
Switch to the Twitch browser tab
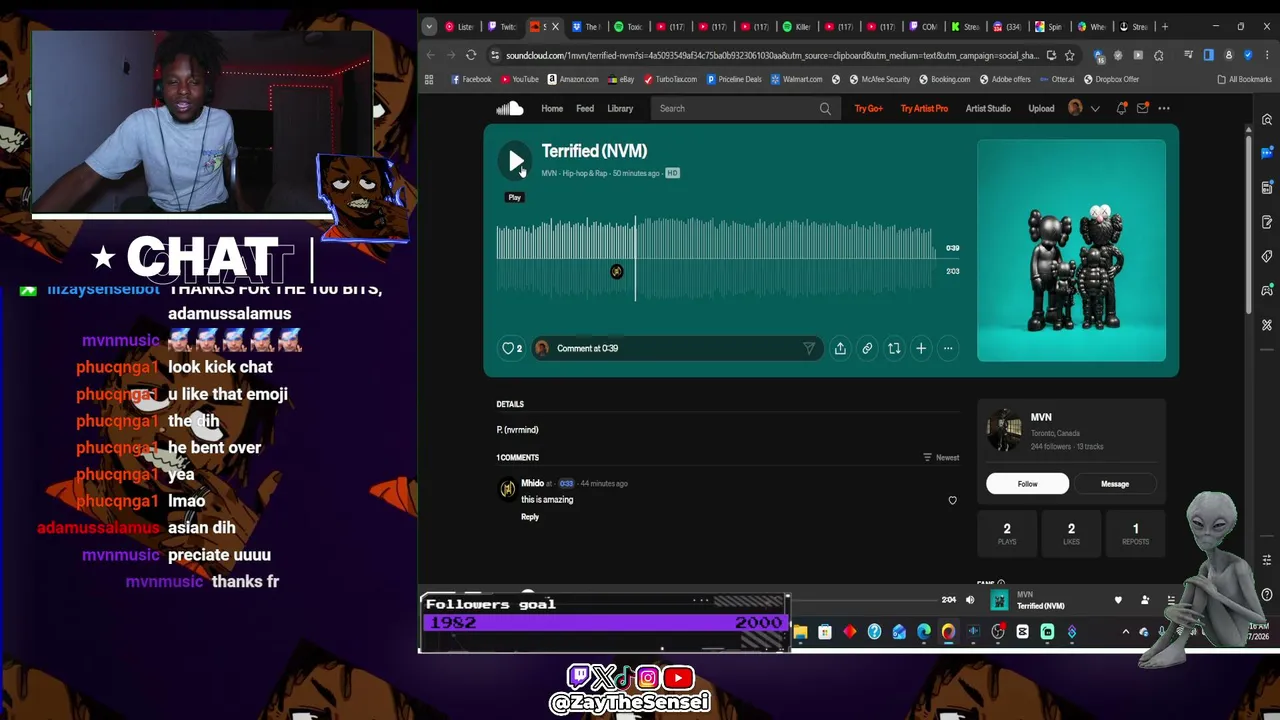[502, 27]
